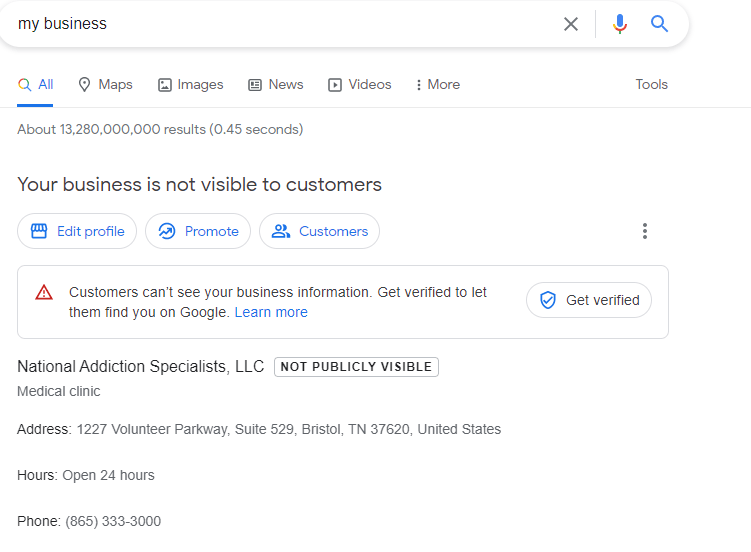Click the magnifying glass search button
This screenshot has width=751, height=552.
pos(659,24)
